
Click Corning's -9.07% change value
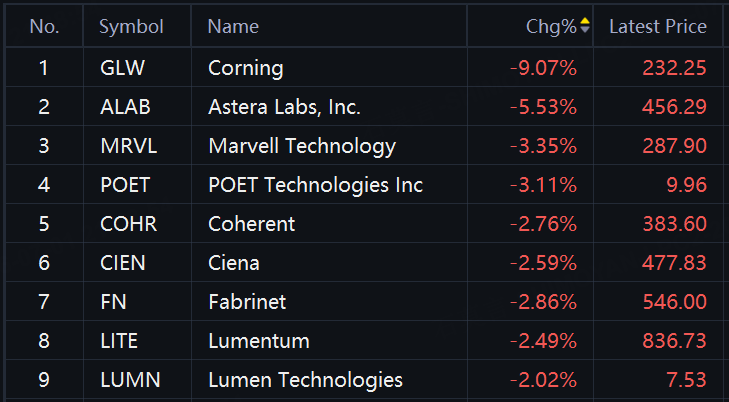pos(543,68)
